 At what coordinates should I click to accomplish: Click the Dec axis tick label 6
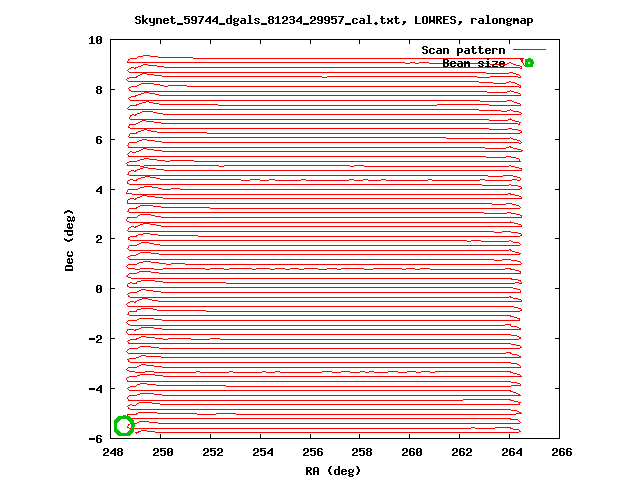point(99,140)
